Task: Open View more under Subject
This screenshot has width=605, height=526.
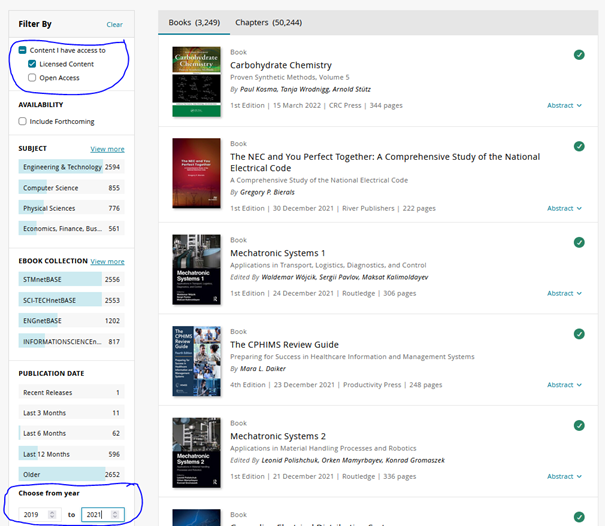Action: click(x=107, y=149)
